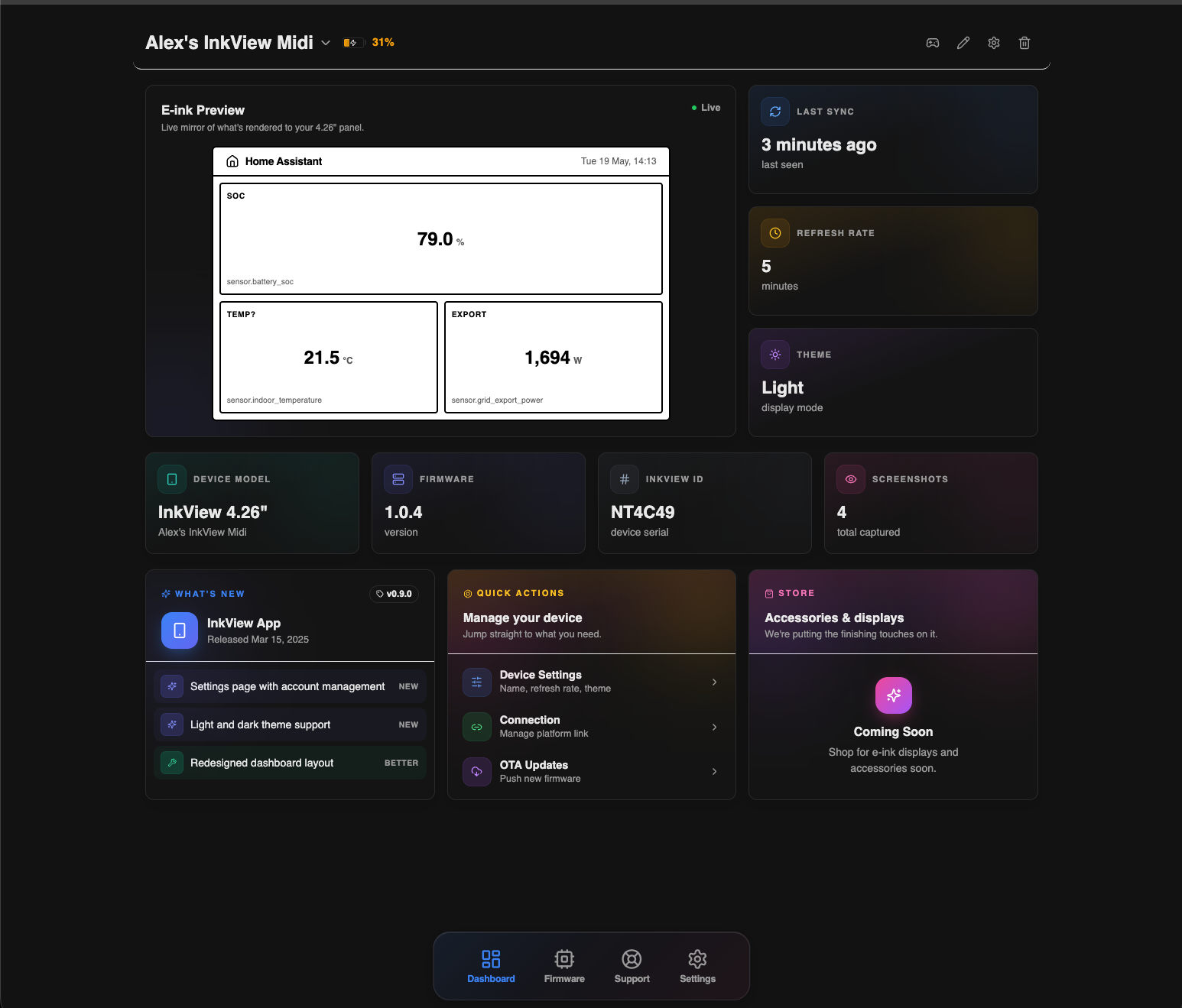Viewport: 1182px width, 1008px height.
Task: Open device settings gear icon in header
Action: [994, 43]
